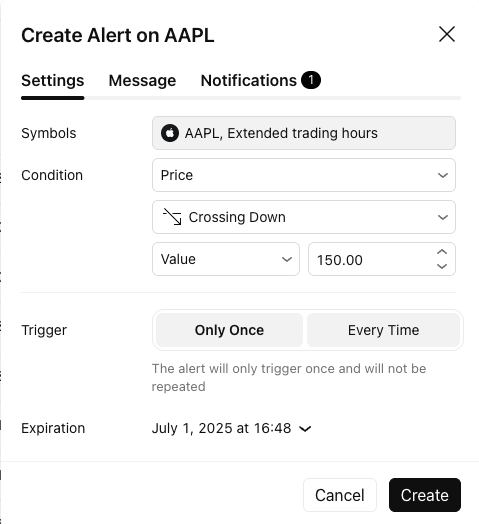Select Only Once trigger option

coord(229,330)
